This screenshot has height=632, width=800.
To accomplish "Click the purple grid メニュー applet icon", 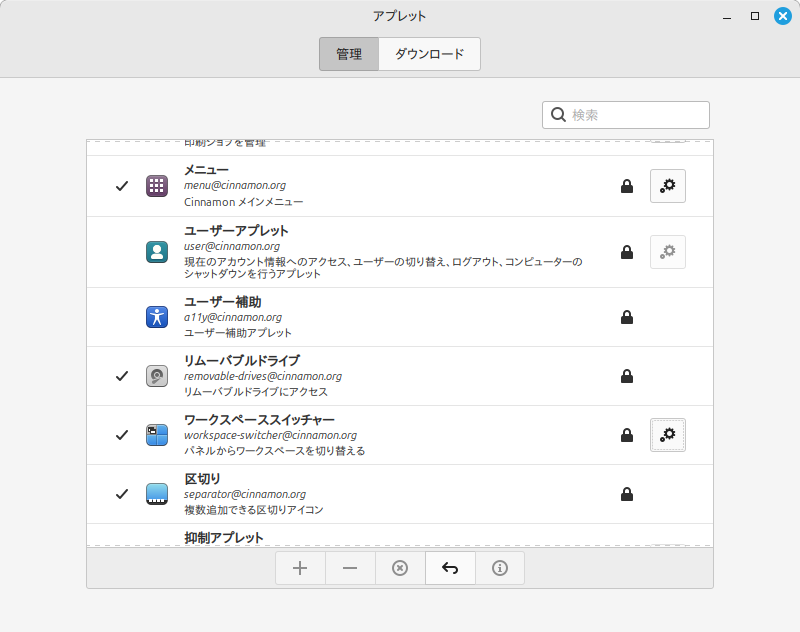I will [157, 186].
